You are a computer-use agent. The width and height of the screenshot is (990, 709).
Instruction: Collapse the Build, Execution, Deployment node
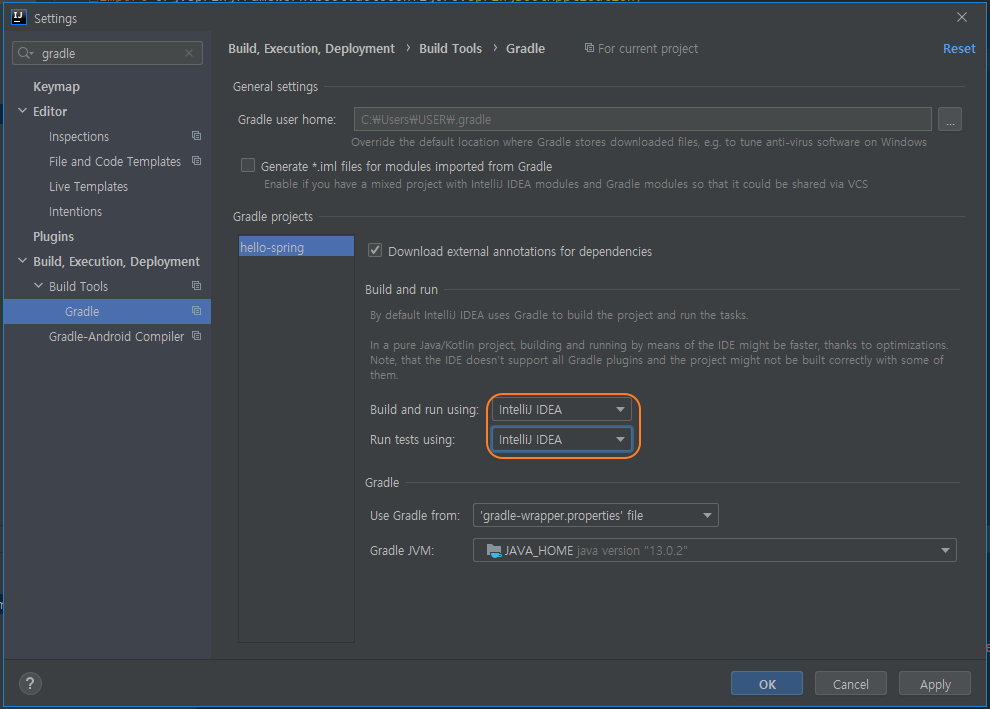point(23,261)
